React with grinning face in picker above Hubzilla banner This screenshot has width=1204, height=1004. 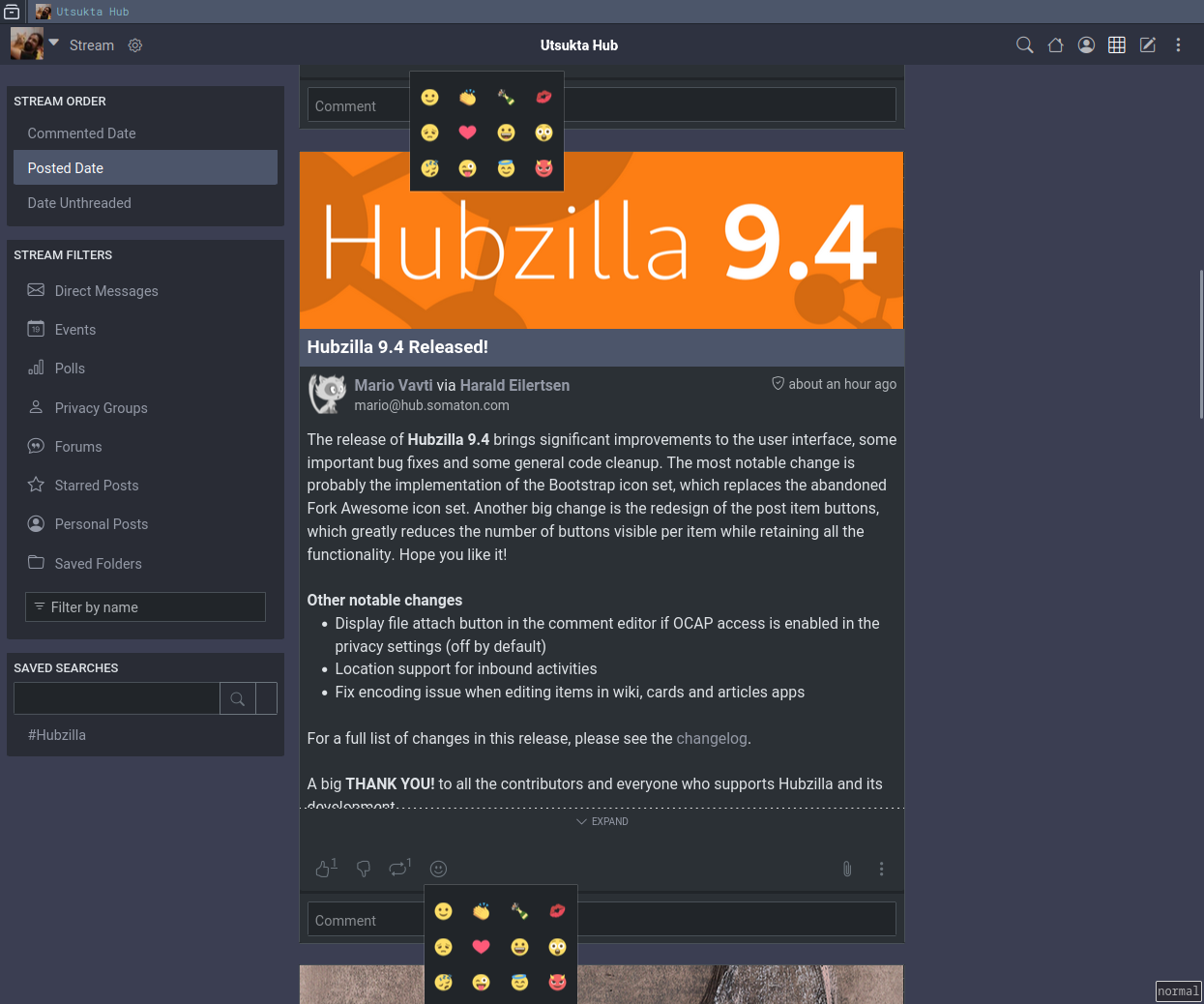pyautogui.click(x=506, y=133)
